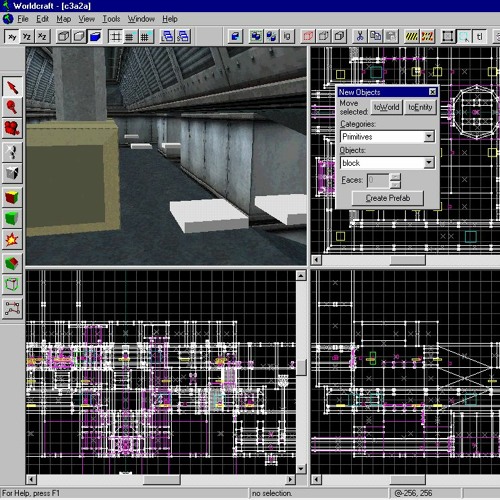
Task: Select the Path tool
Action: pos(12,308)
